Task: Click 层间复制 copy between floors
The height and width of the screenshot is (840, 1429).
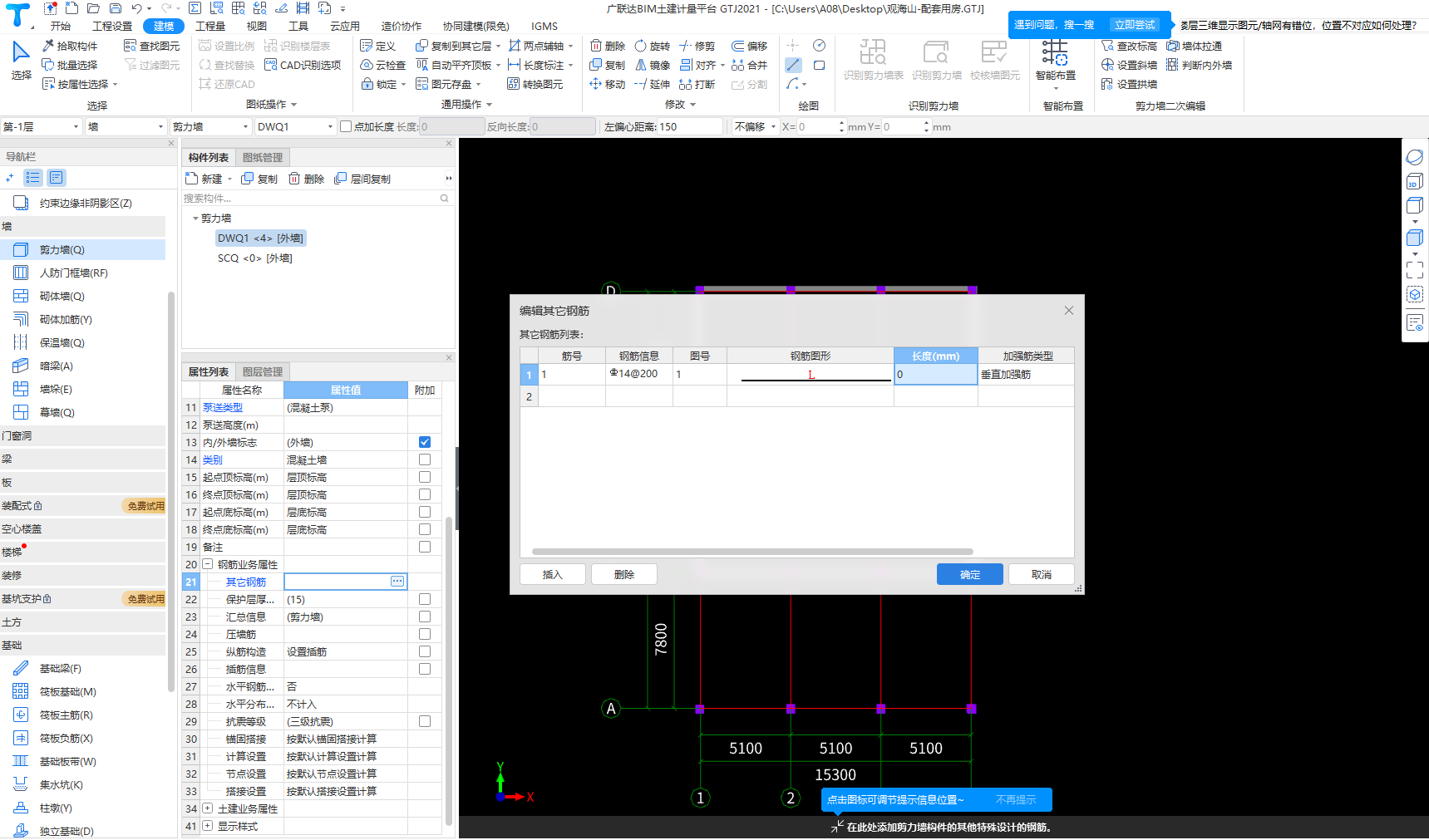Action: pos(362,179)
